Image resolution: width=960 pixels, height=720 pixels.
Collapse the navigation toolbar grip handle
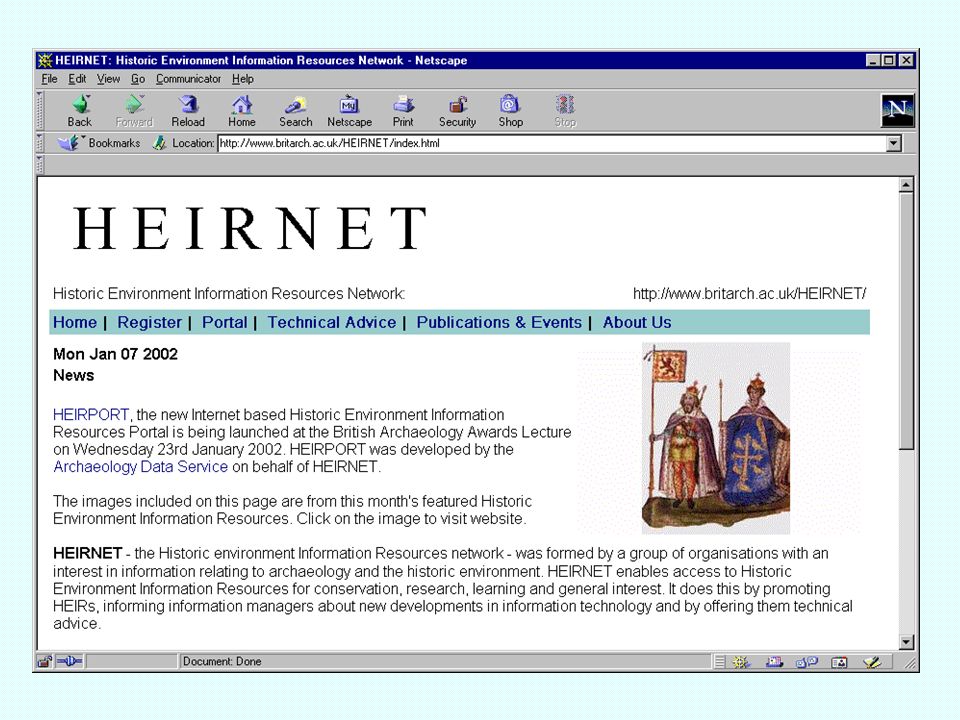tap(40, 111)
